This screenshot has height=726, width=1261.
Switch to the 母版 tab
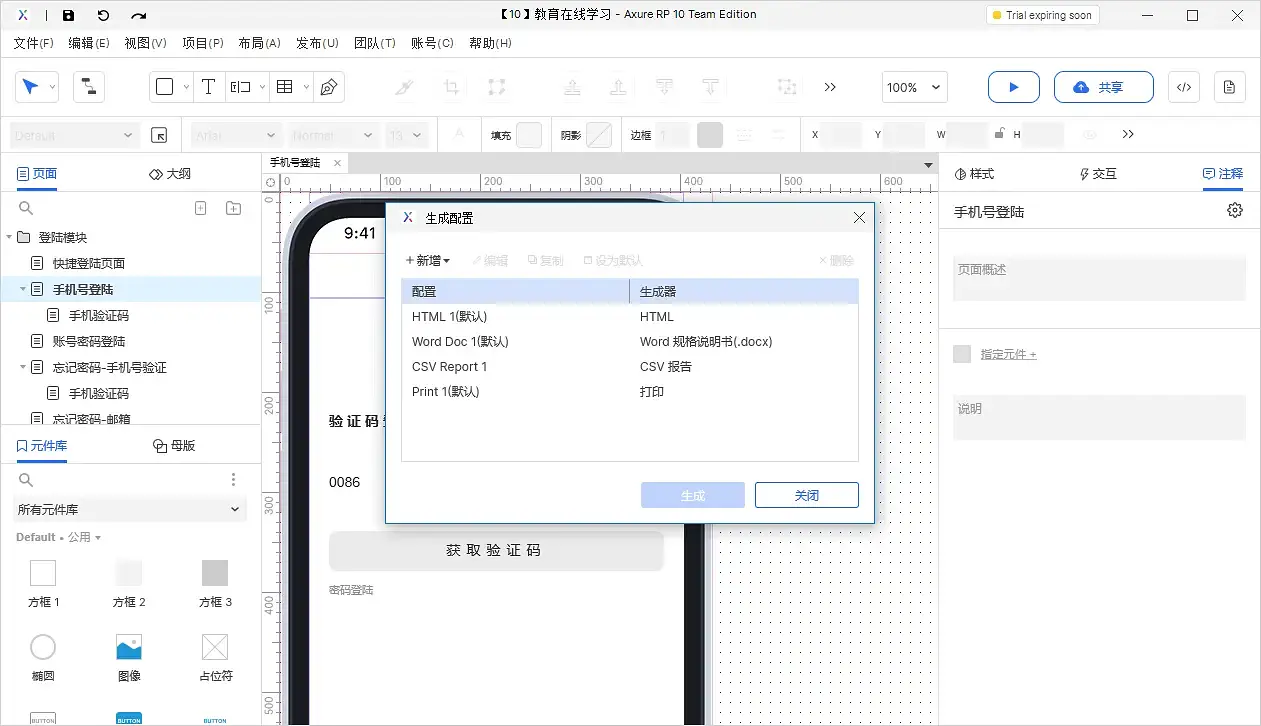click(175, 445)
